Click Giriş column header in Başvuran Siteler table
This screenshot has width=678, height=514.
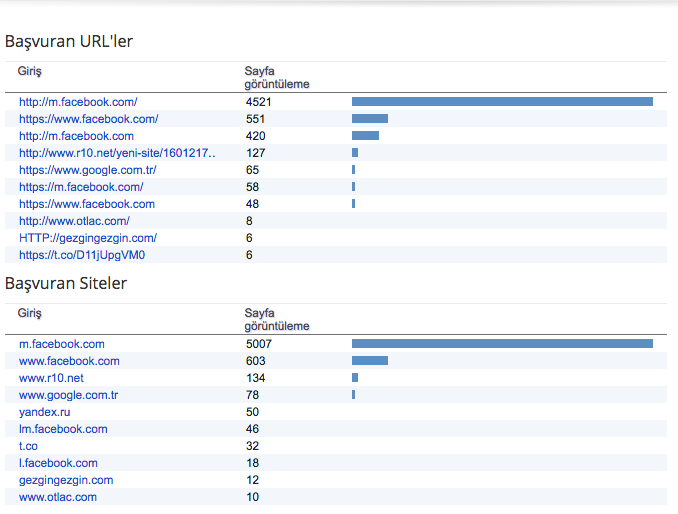(29, 313)
